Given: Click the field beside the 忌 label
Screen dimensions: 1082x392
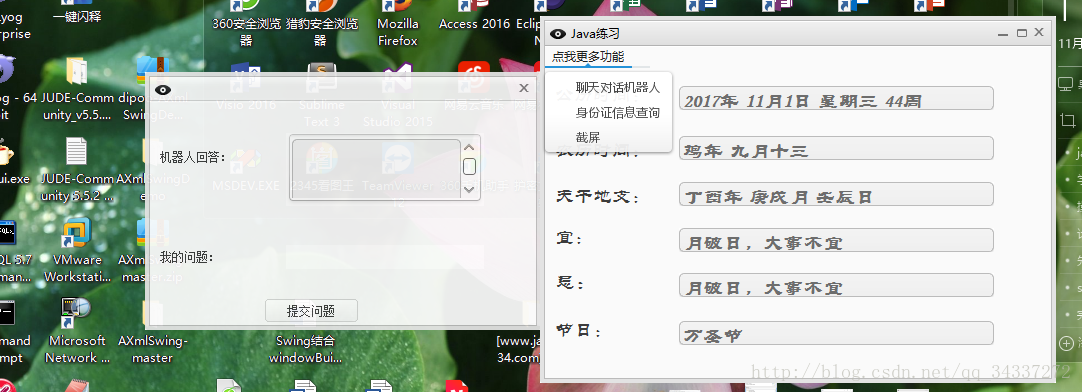Looking at the screenshot, I should [836, 285].
